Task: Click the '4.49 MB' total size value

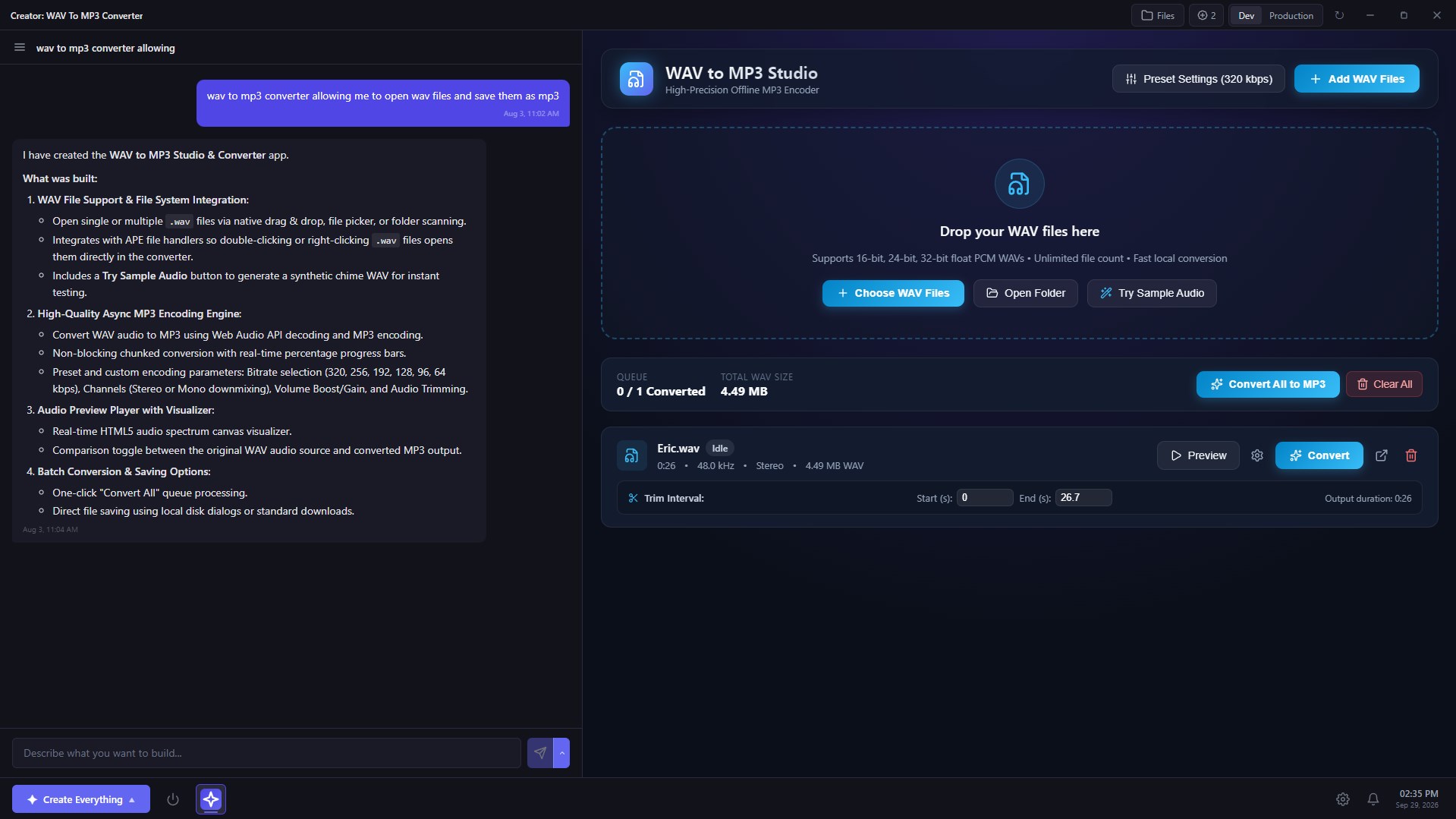Action: [744, 392]
